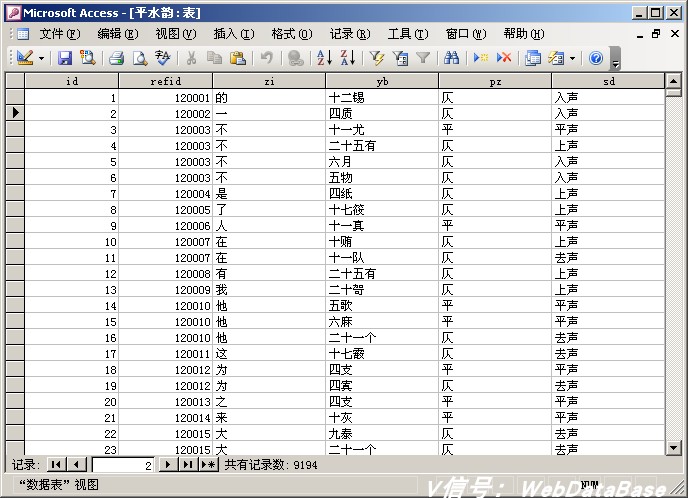Restore the inner table window
The width and height of the screenshot is (688, 498).
(x=656, y=34)
